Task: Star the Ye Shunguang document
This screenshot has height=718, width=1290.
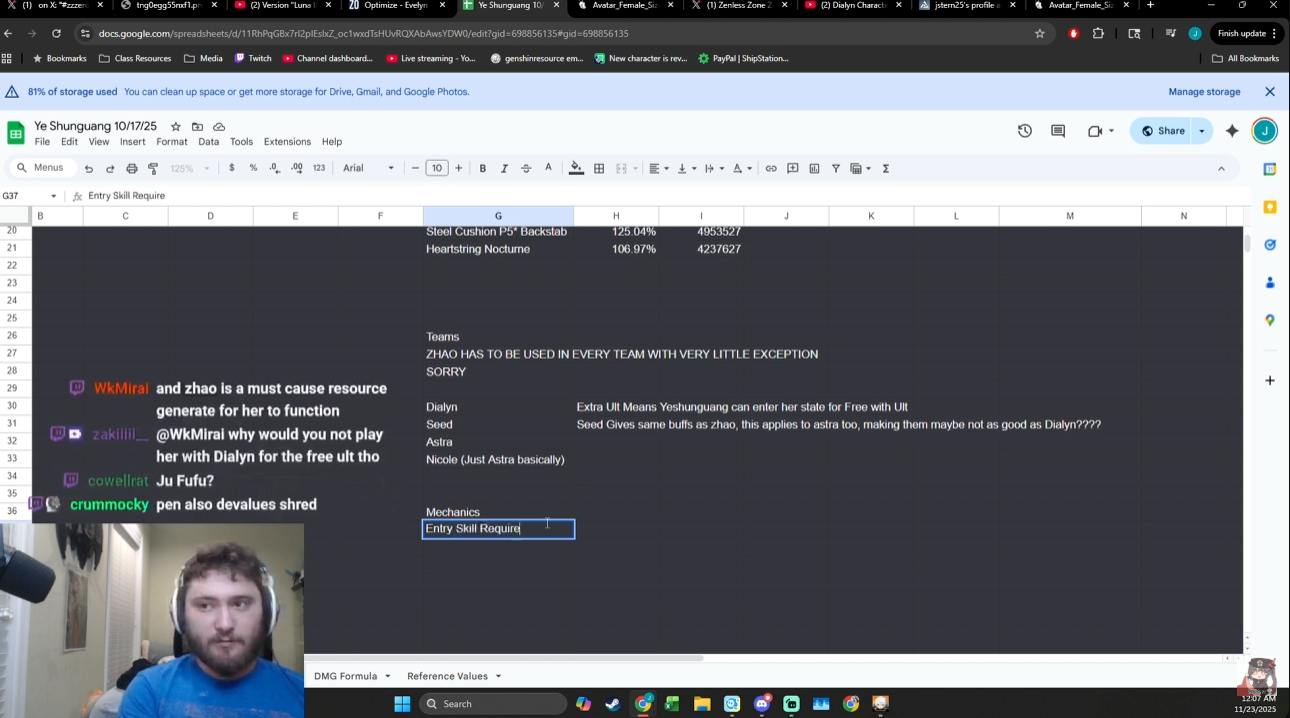Action: pos(176,127)
